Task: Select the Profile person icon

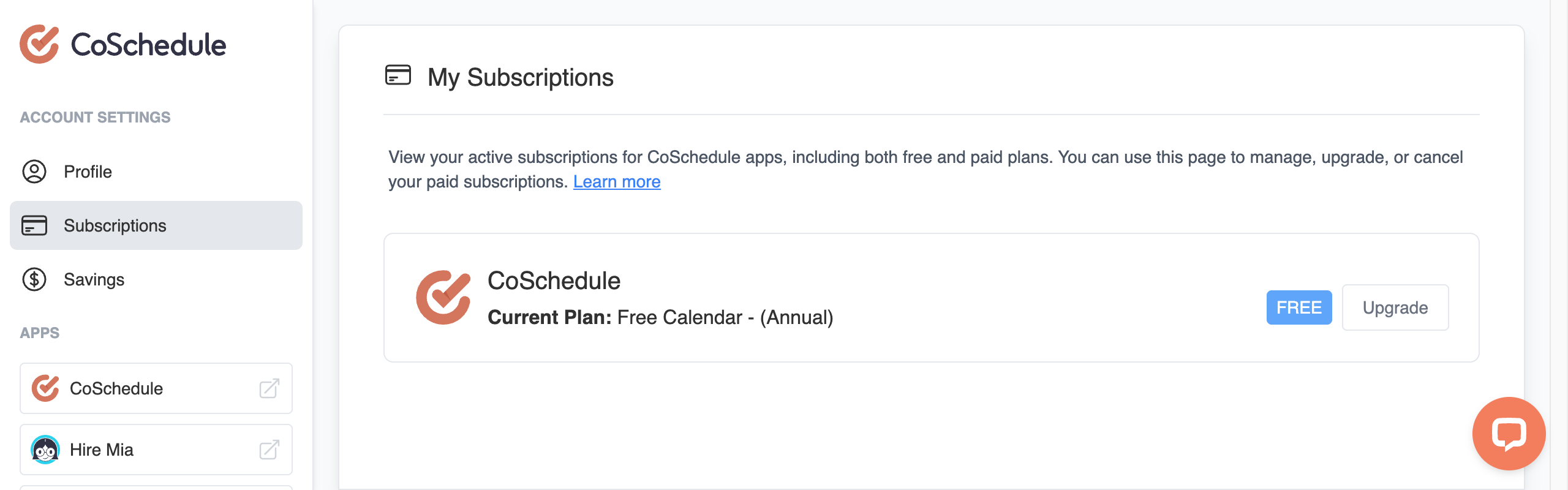Action: (x=34, y=172)
